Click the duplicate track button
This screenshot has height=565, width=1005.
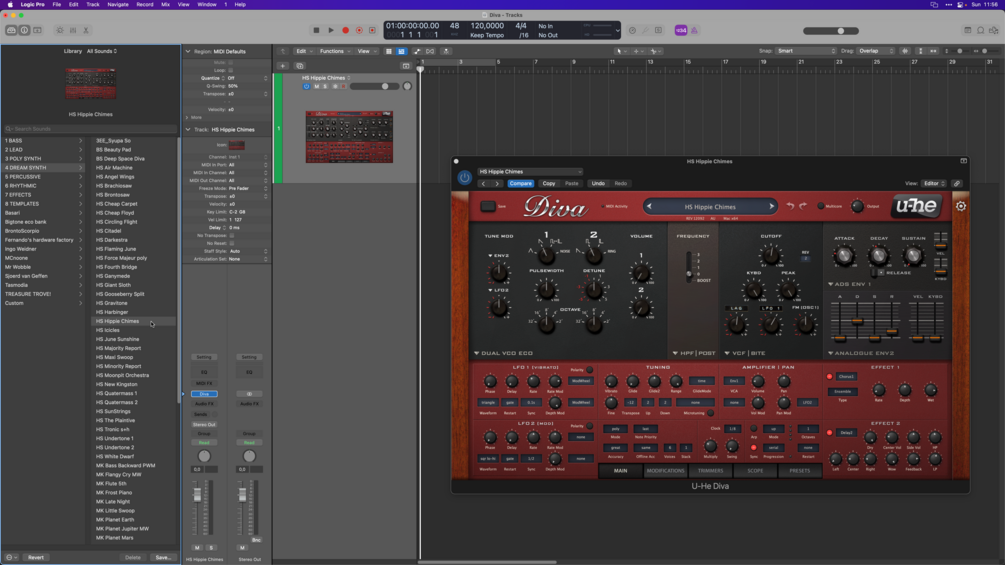pyautogui.click(x=299, y=66)
